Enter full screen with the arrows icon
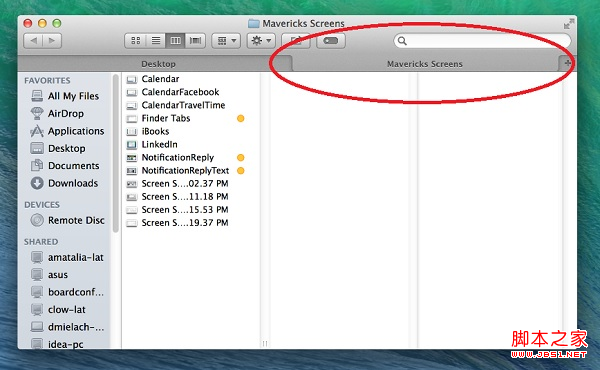Image resolution: width=600 pixels, height=370 pixels. tap(569, 24)
